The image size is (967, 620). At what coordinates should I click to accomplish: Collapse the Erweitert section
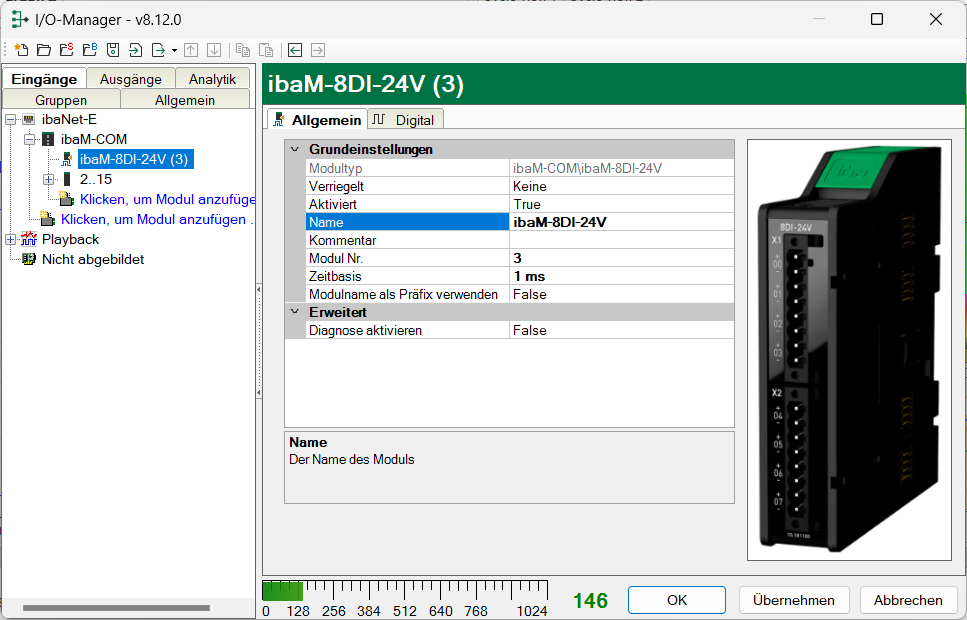tap(295, 312)
